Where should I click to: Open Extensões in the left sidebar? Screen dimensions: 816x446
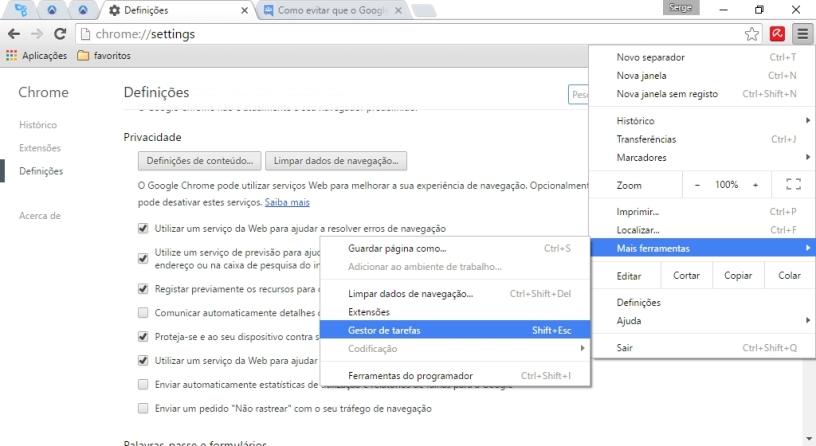(40, 148)
